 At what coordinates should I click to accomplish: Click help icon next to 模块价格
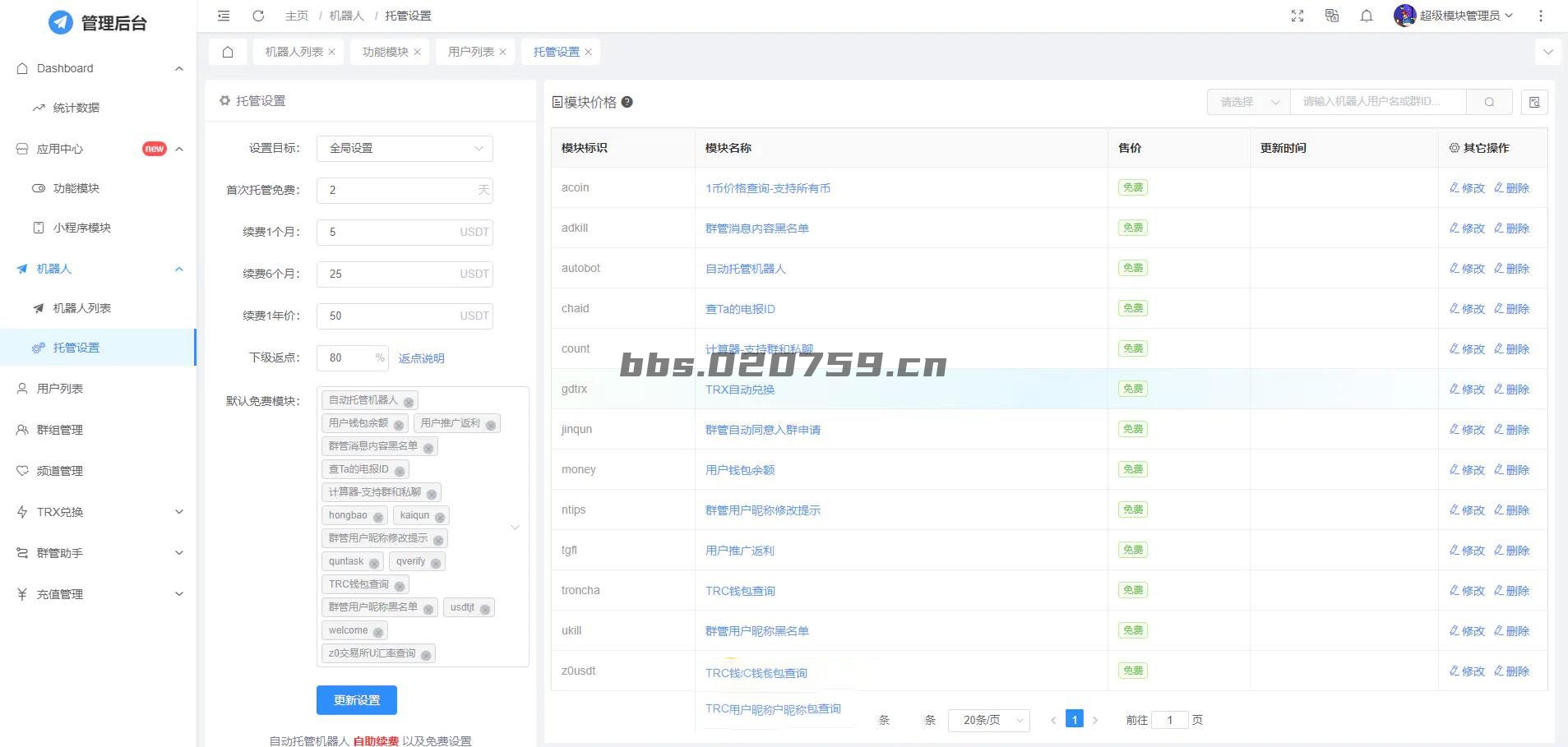(627, 102)
